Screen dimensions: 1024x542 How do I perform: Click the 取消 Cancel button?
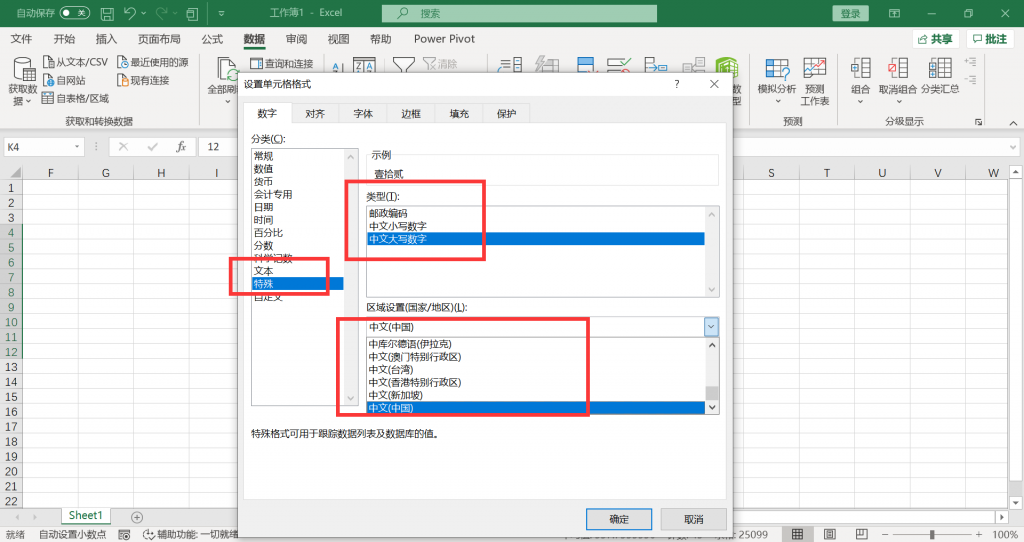tap(694, 519)
